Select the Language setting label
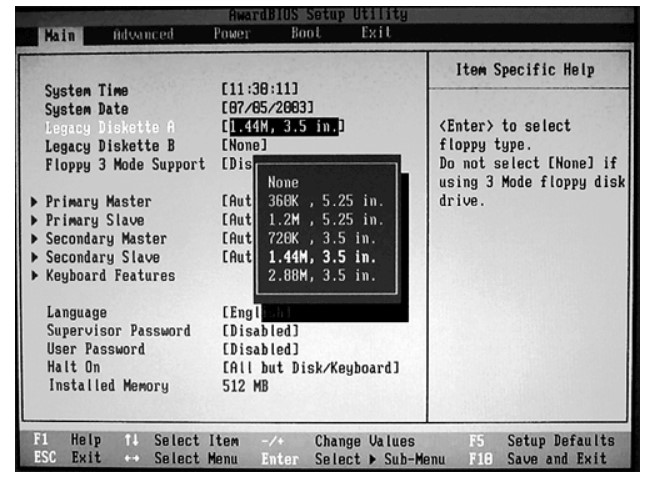The width and height of the screenshot is (656, 491). (x=77, y=313)
